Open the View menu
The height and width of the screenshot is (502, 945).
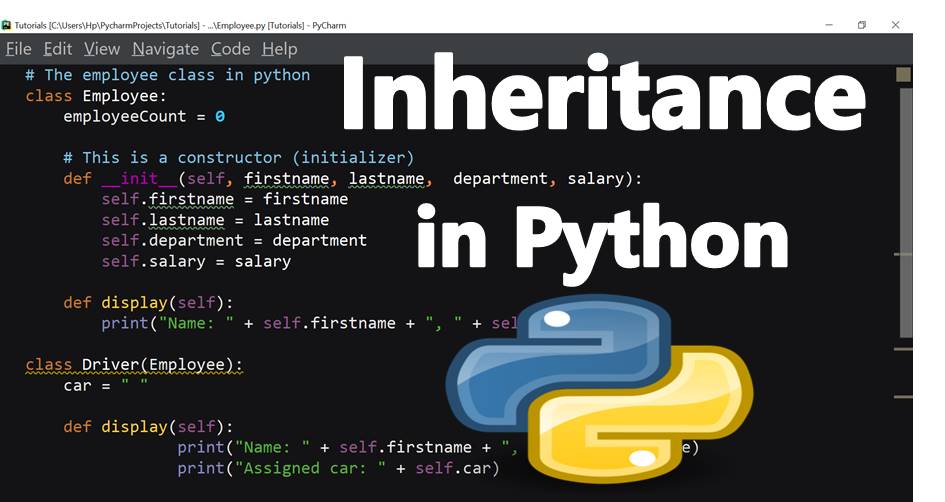click(x=102, y=49)
